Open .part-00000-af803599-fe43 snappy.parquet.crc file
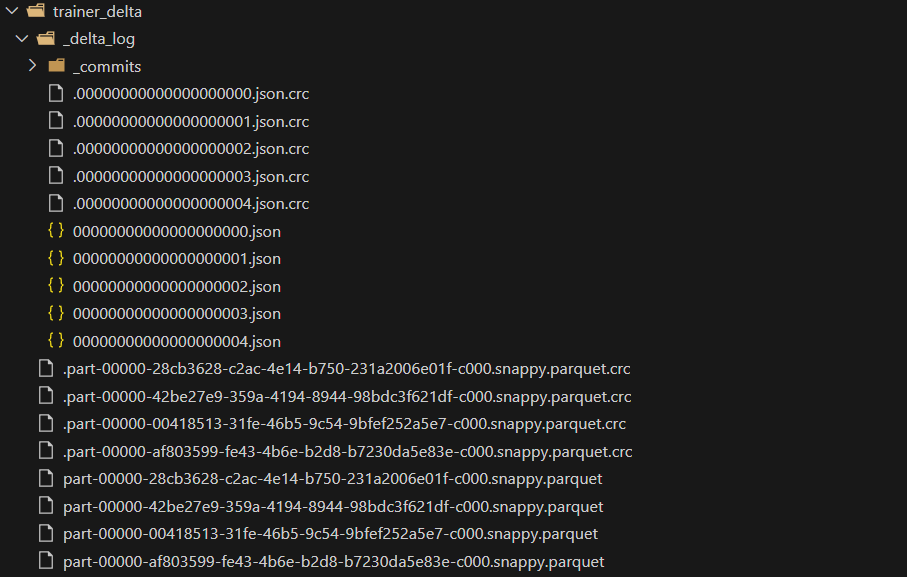Image resolution: width=907 pixels, height=577 pixels. click(x=348, y=452)
